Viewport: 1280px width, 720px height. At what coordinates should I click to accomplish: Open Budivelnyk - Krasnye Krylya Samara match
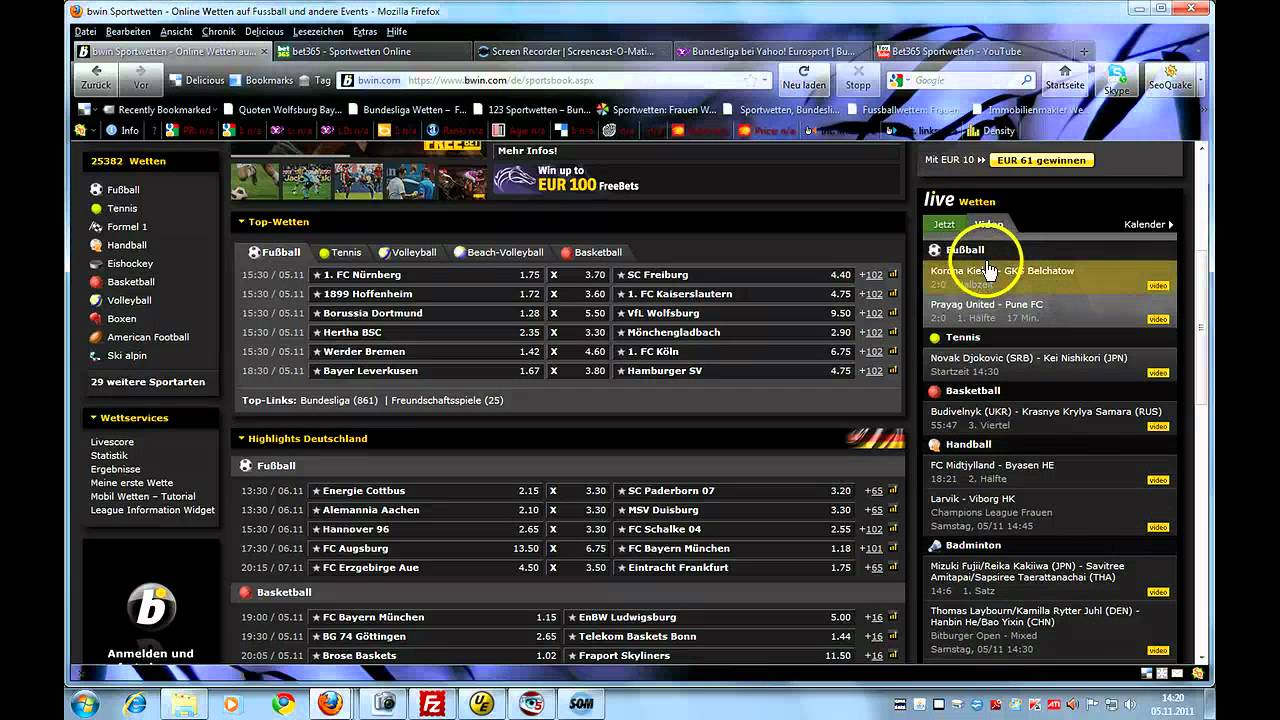(x=1046, y=412)
